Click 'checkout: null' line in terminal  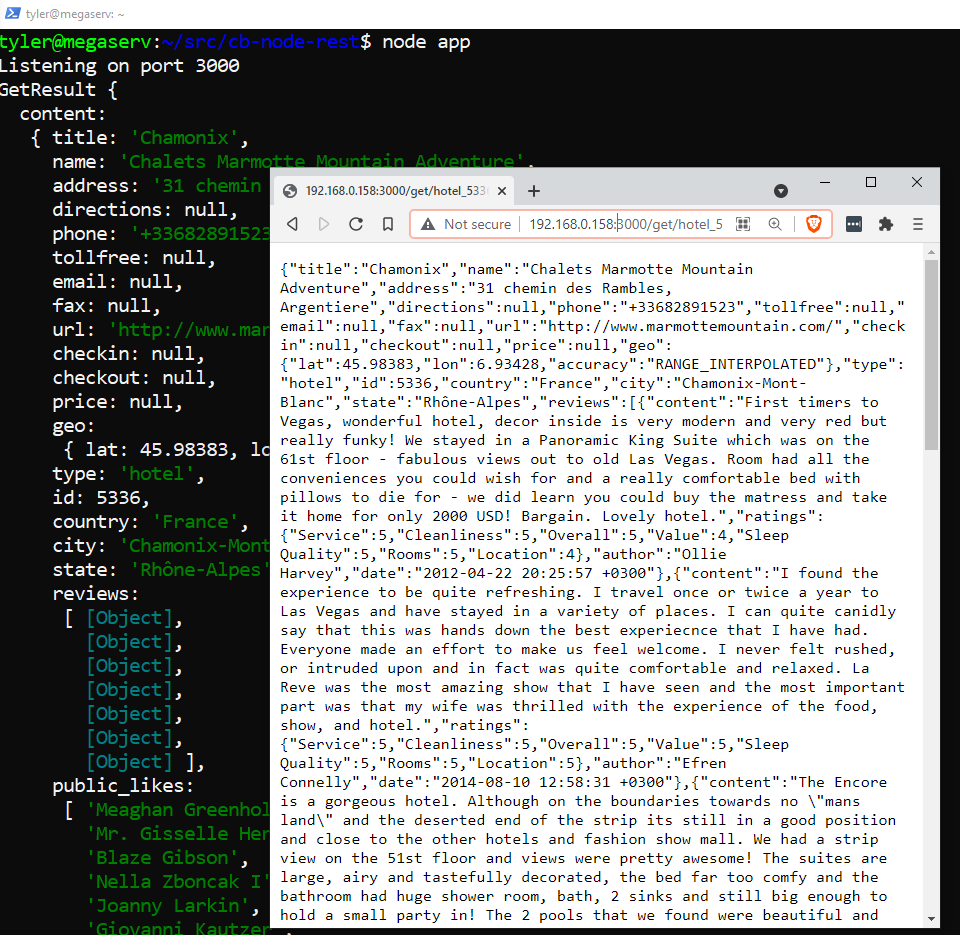pos(134,378)
